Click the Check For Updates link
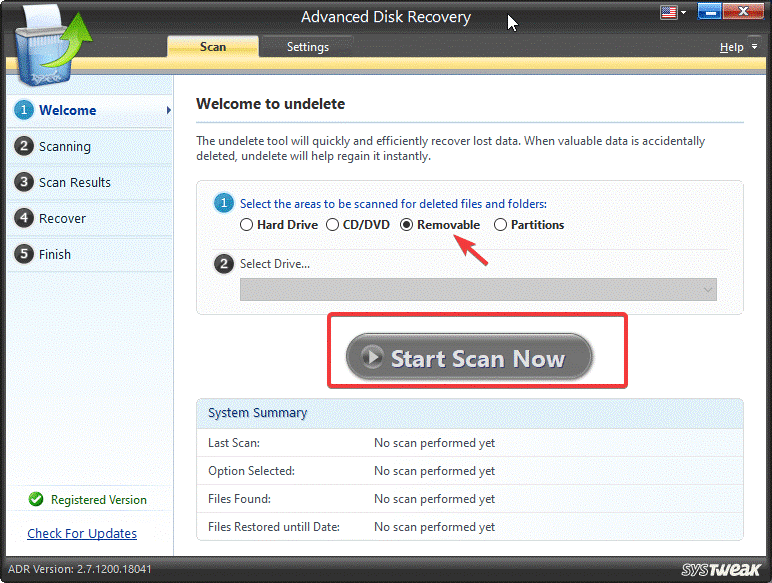This screenshot has height=583, width=772. [x=82, y=533]
